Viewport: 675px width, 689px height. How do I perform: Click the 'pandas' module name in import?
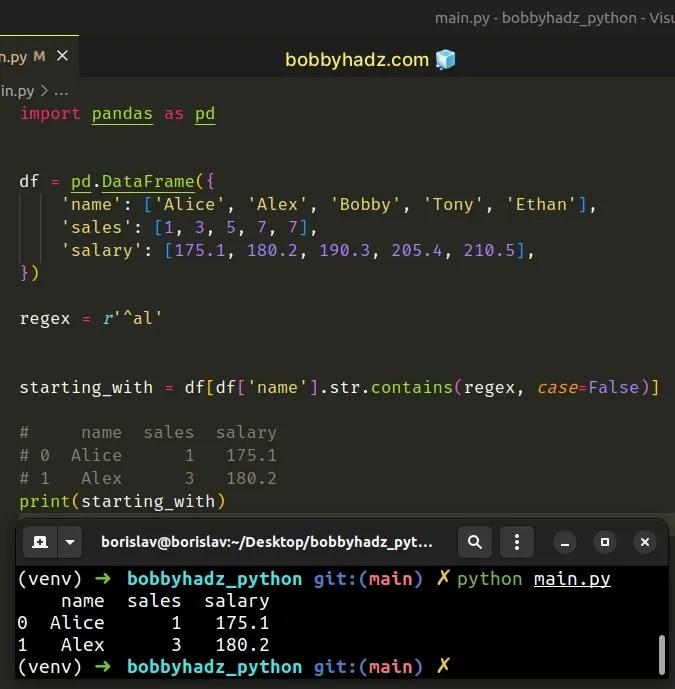(x=122, y=114)
